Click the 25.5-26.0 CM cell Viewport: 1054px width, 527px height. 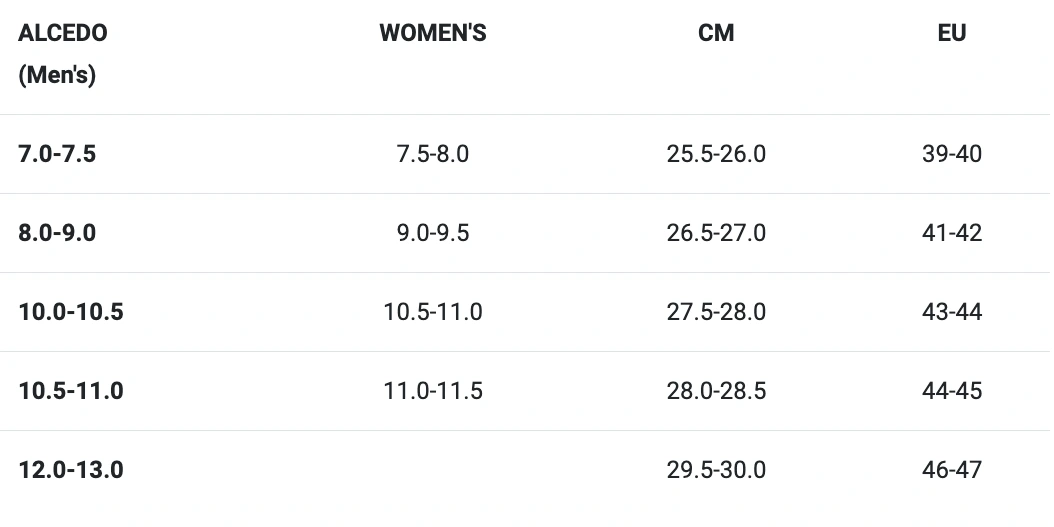click(716, 154)
